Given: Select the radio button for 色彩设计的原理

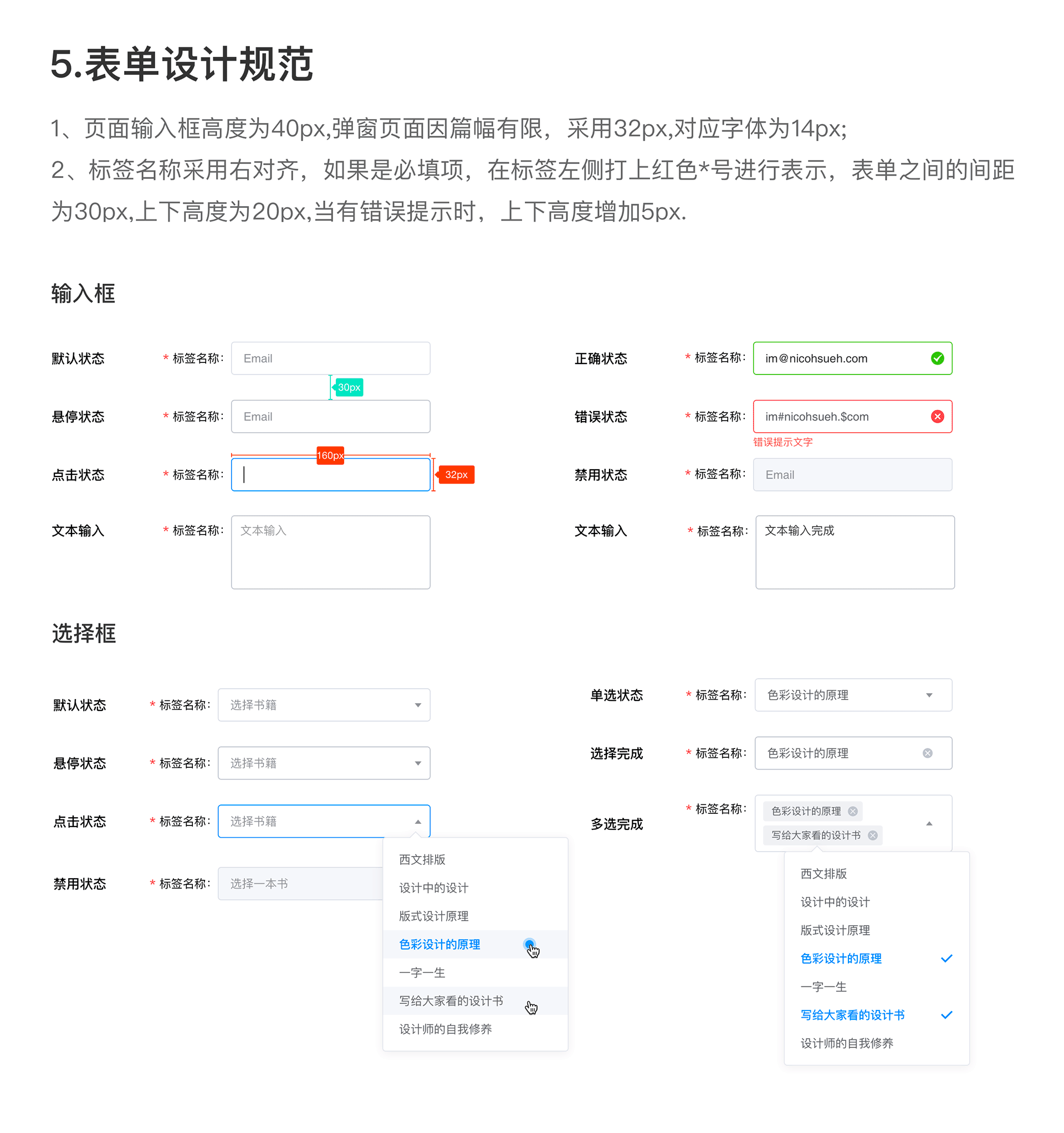Looking at the screenshot, I should click(530, 944).
